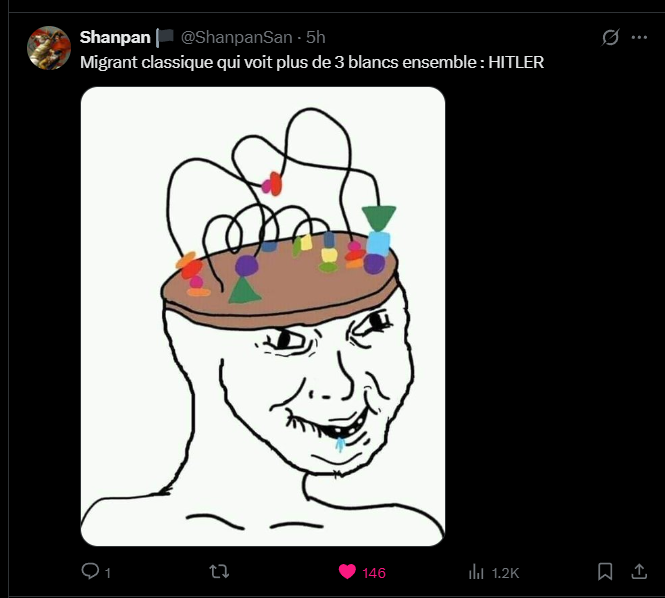The image size is (665, 598).
Task: Click the 1.2K views count
Action: (505, 573)
